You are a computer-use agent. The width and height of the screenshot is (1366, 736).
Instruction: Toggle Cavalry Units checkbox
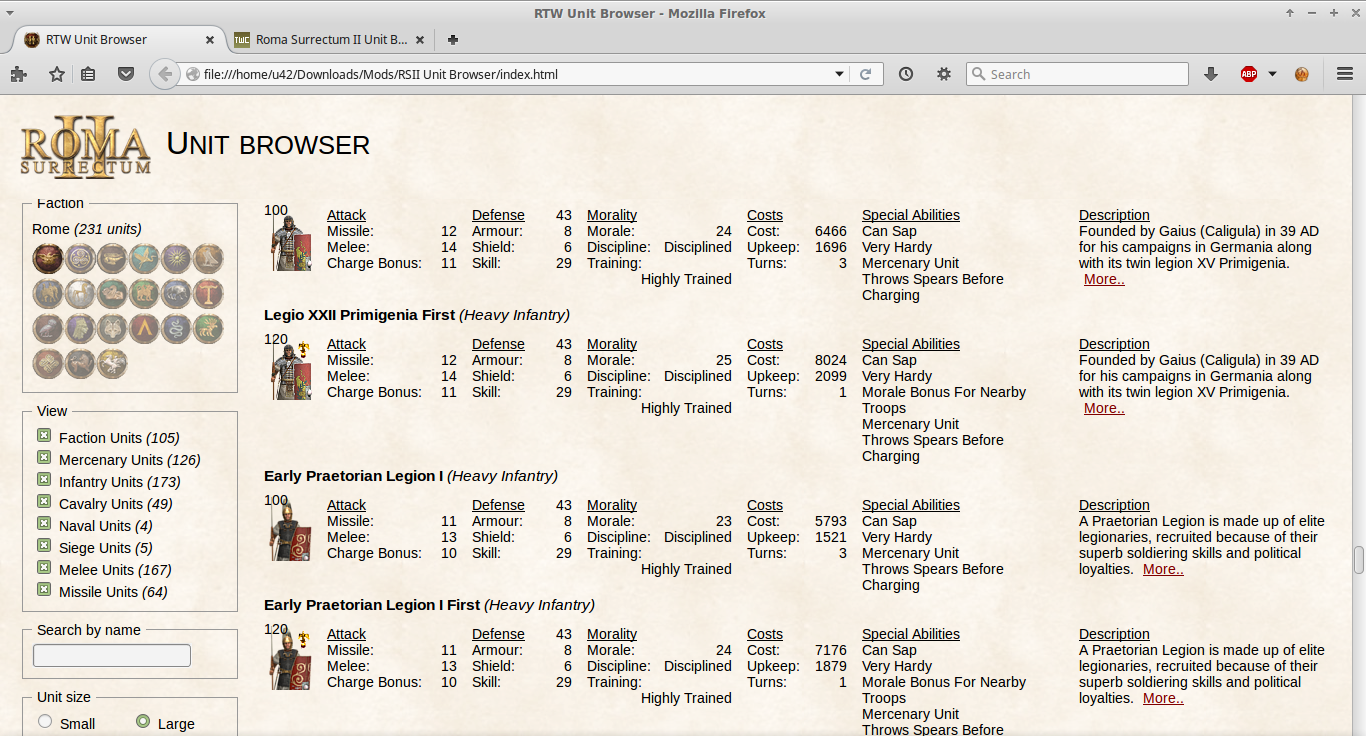point(44,501)
